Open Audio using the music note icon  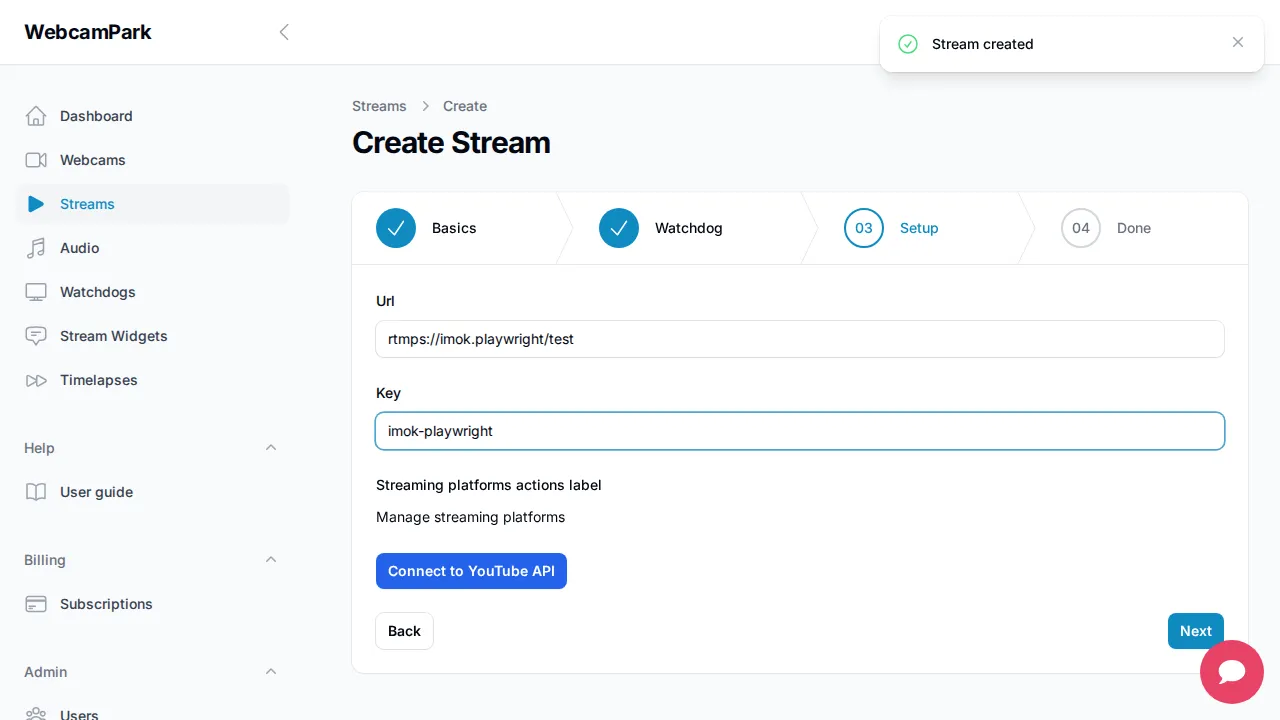click(x=36, y=248)
